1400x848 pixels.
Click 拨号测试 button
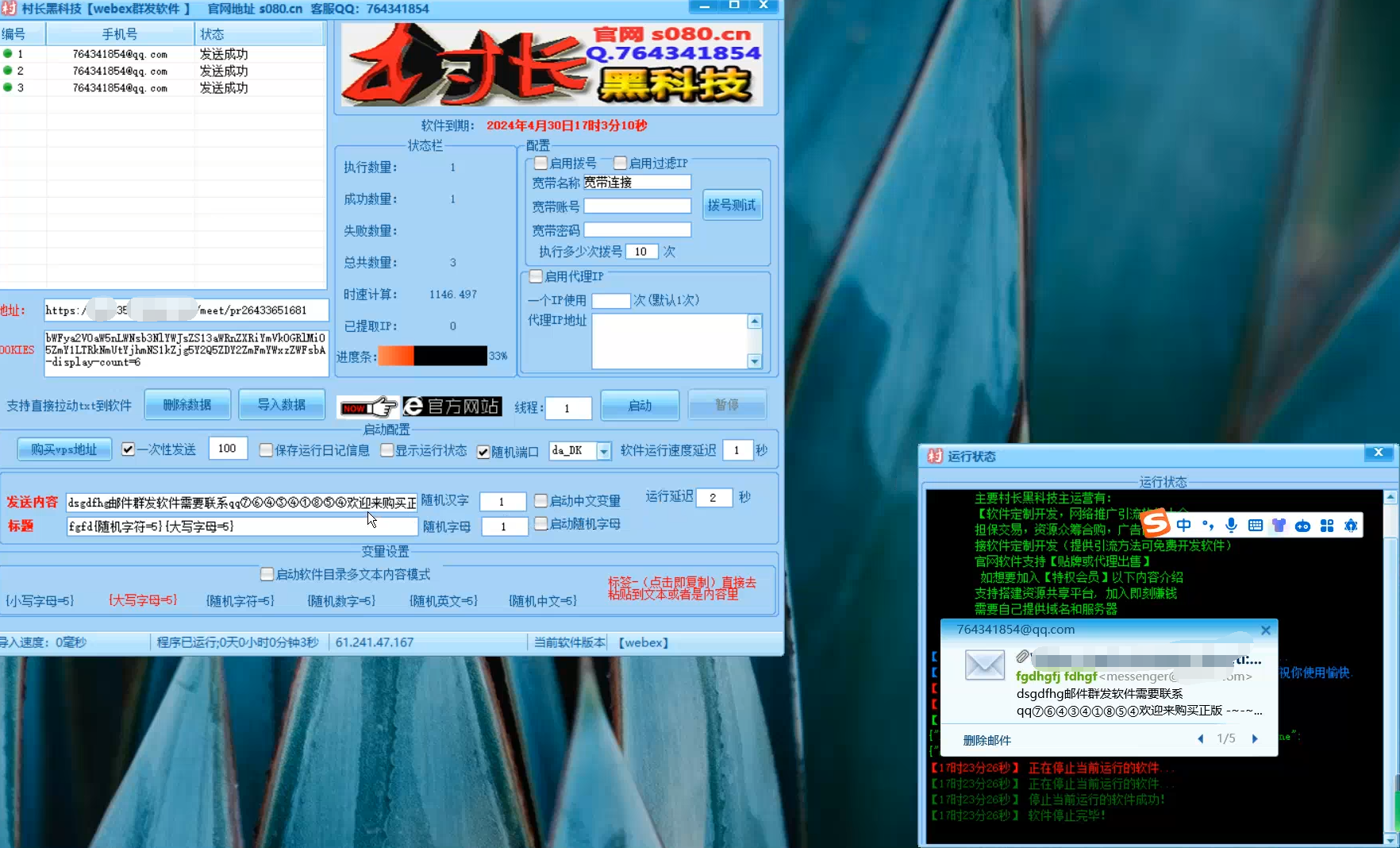pyautogui.click(x=732, y=205)
